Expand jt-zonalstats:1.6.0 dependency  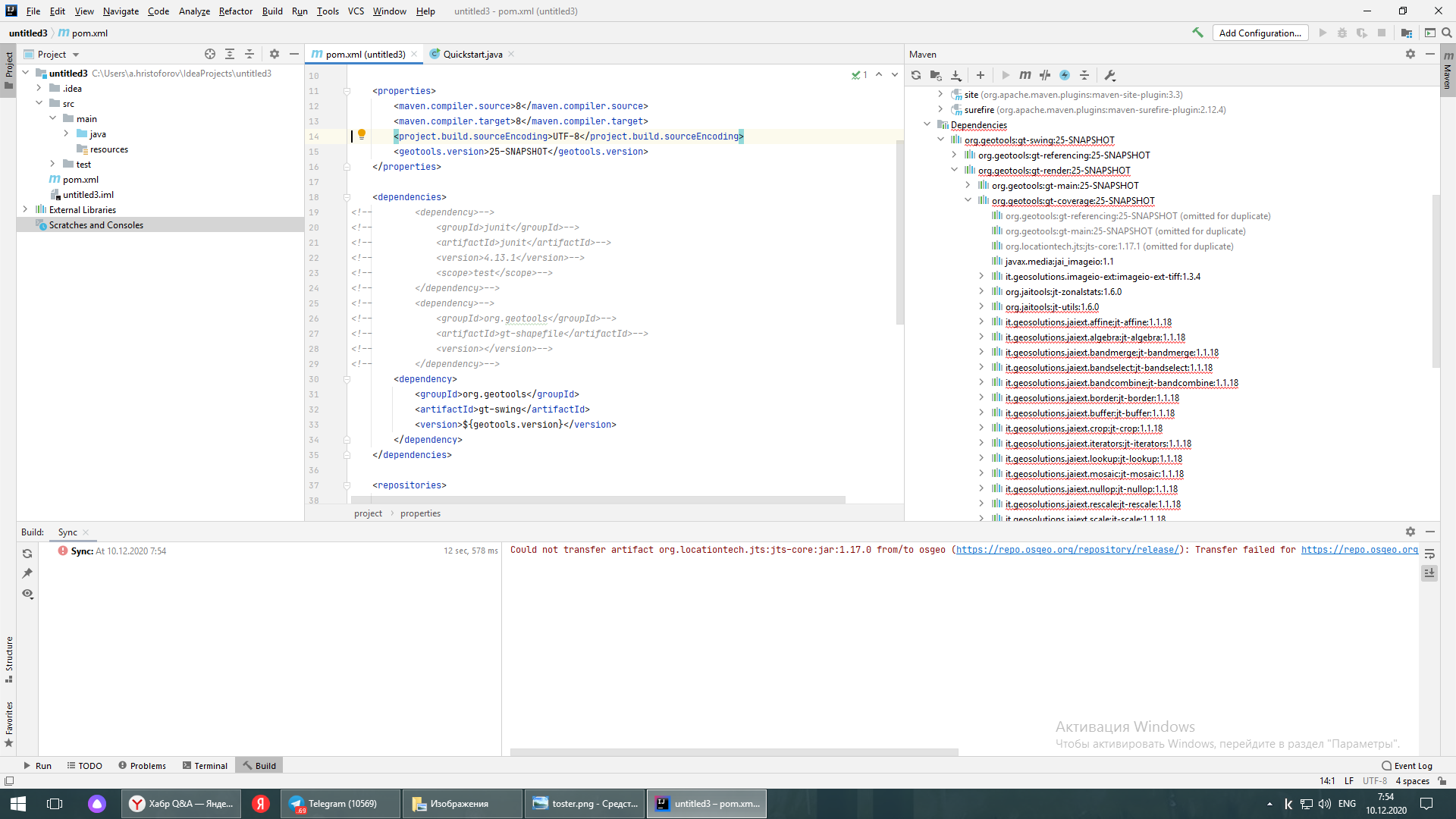981,291
